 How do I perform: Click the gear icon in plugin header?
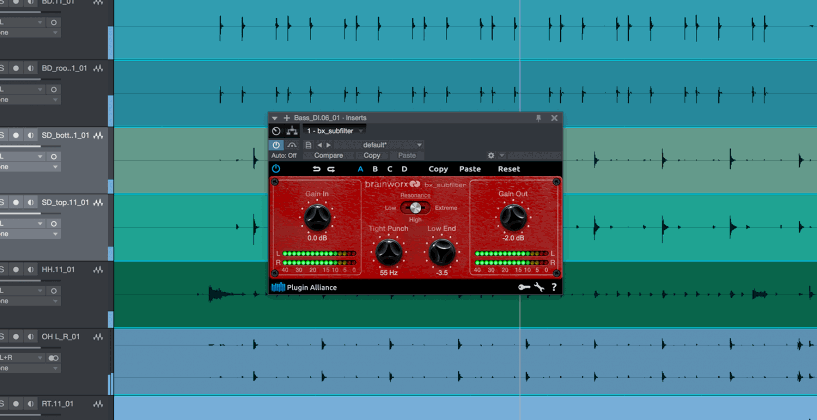tap(490, 156)
